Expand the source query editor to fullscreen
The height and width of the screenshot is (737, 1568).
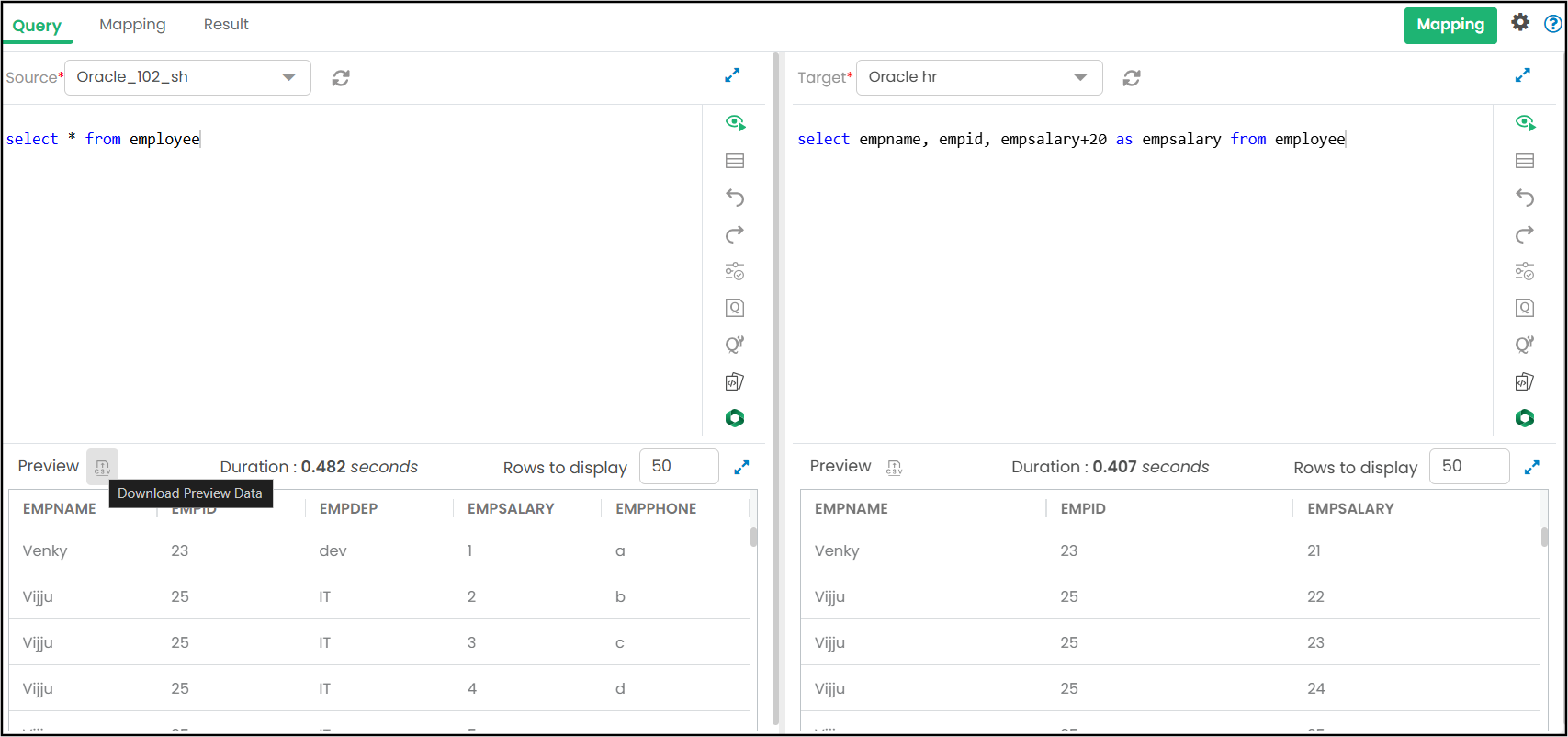tap(732, 75)
